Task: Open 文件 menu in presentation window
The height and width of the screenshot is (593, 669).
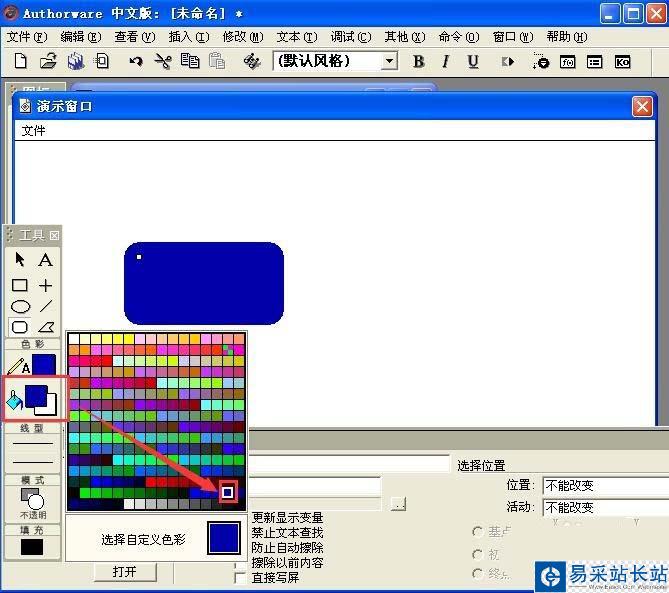Action: point(33,131)
